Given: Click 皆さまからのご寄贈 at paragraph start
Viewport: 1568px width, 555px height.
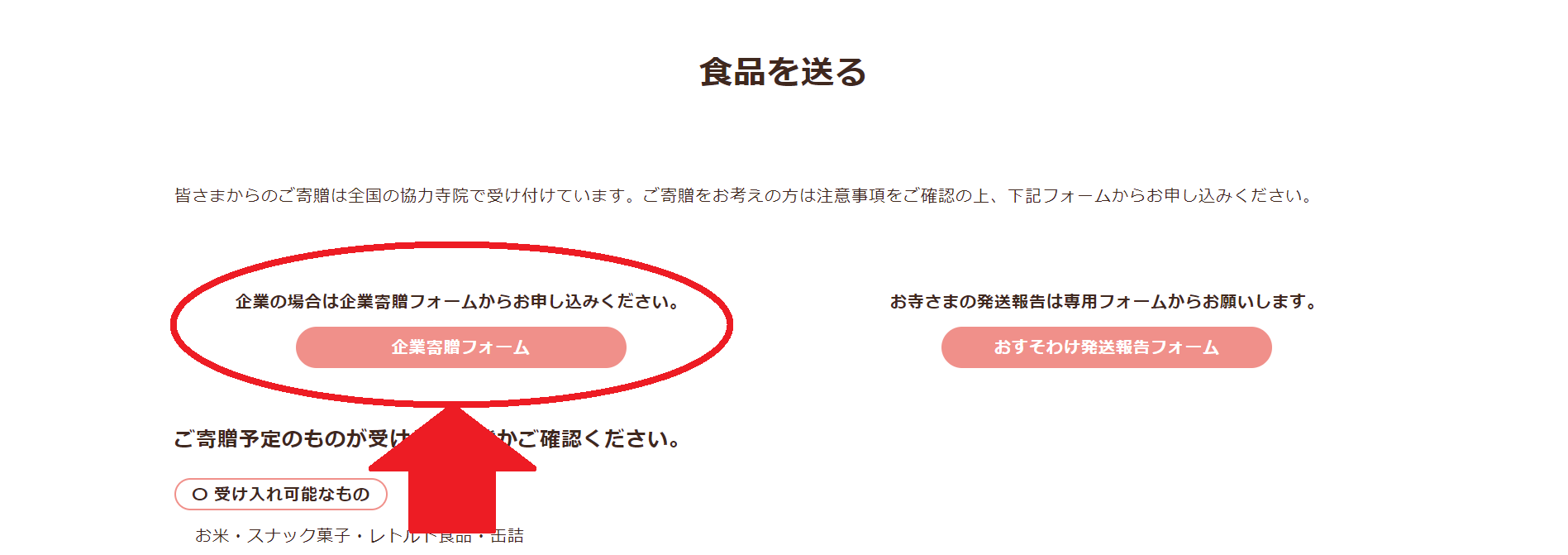Looking at the screenshot, I should [252, 195].
